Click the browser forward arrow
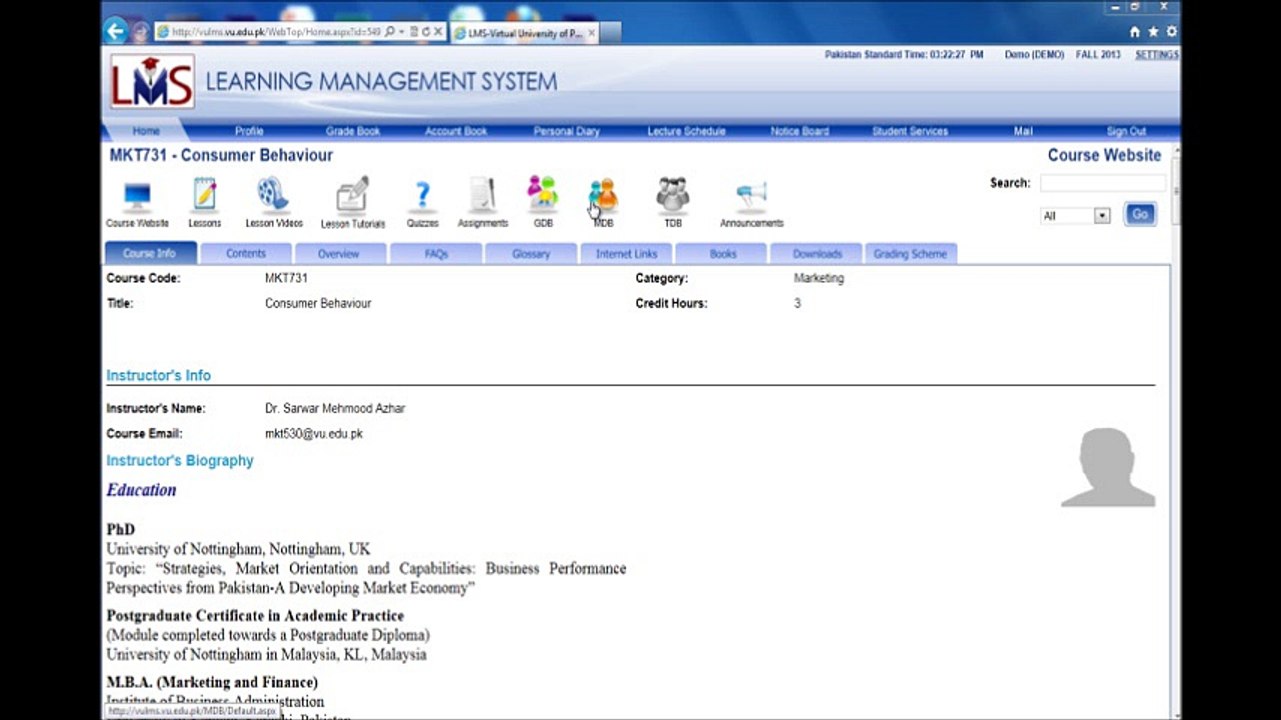The width and height of the screenshot is (1281, 720). click(140, 32)
